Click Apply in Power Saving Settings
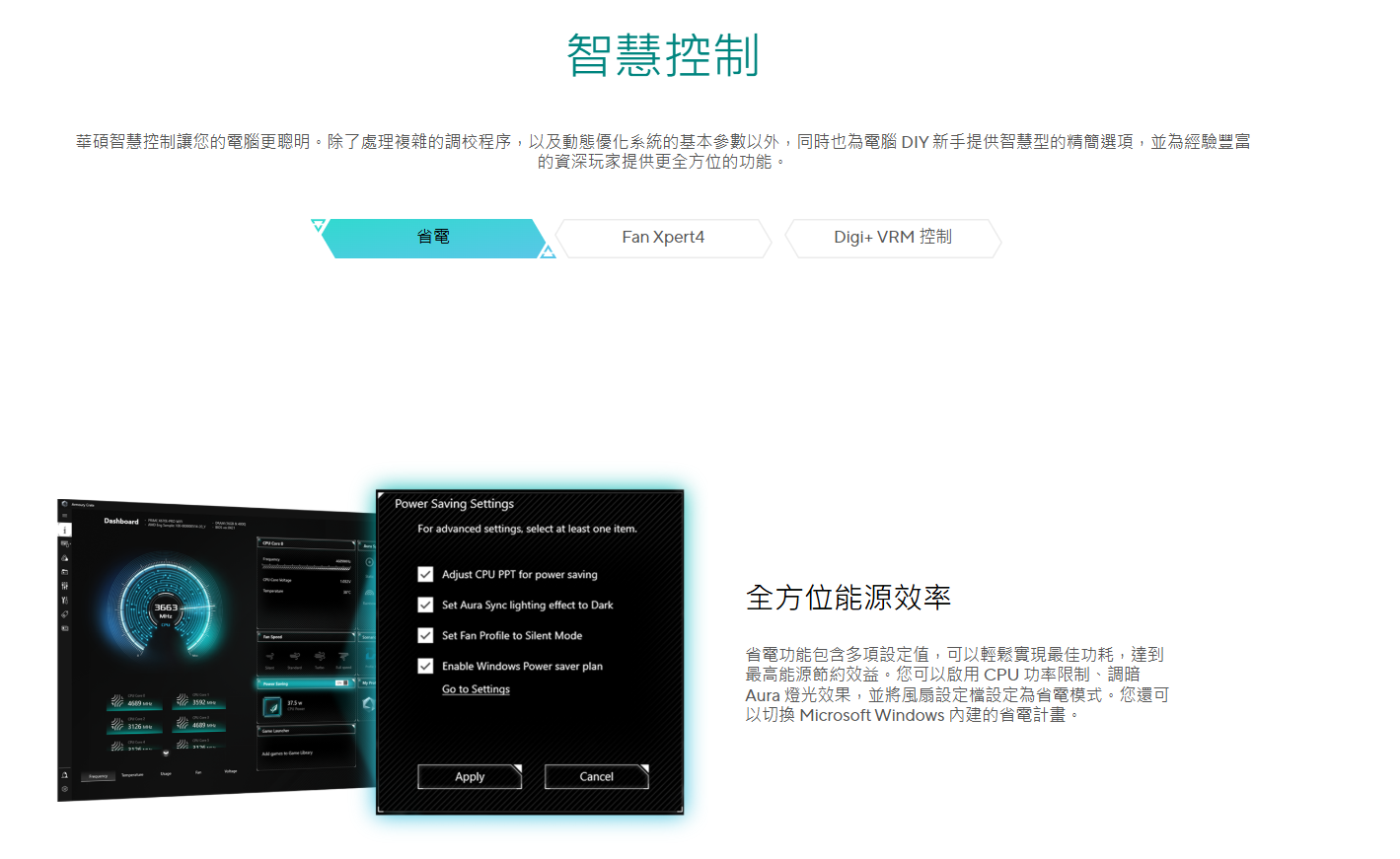The width and height of the screenshot is (1400, 859). [x=470, y=777]
